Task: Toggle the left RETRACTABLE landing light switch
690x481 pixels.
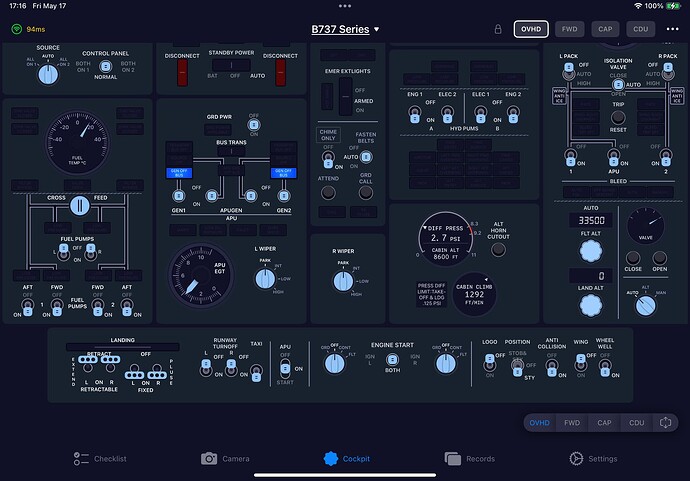Action: click(x=88, y=362)
